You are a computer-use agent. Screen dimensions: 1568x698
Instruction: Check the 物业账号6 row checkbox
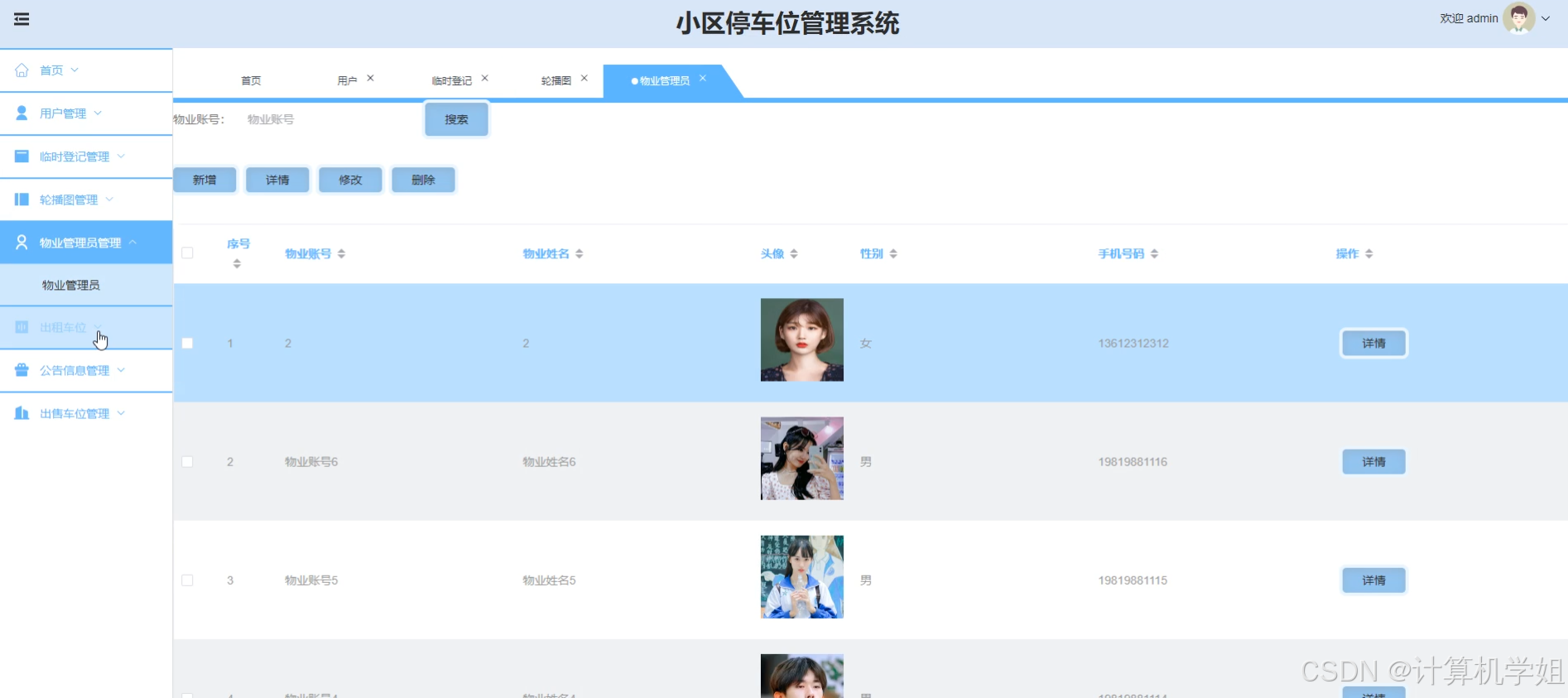coord(188,461)
